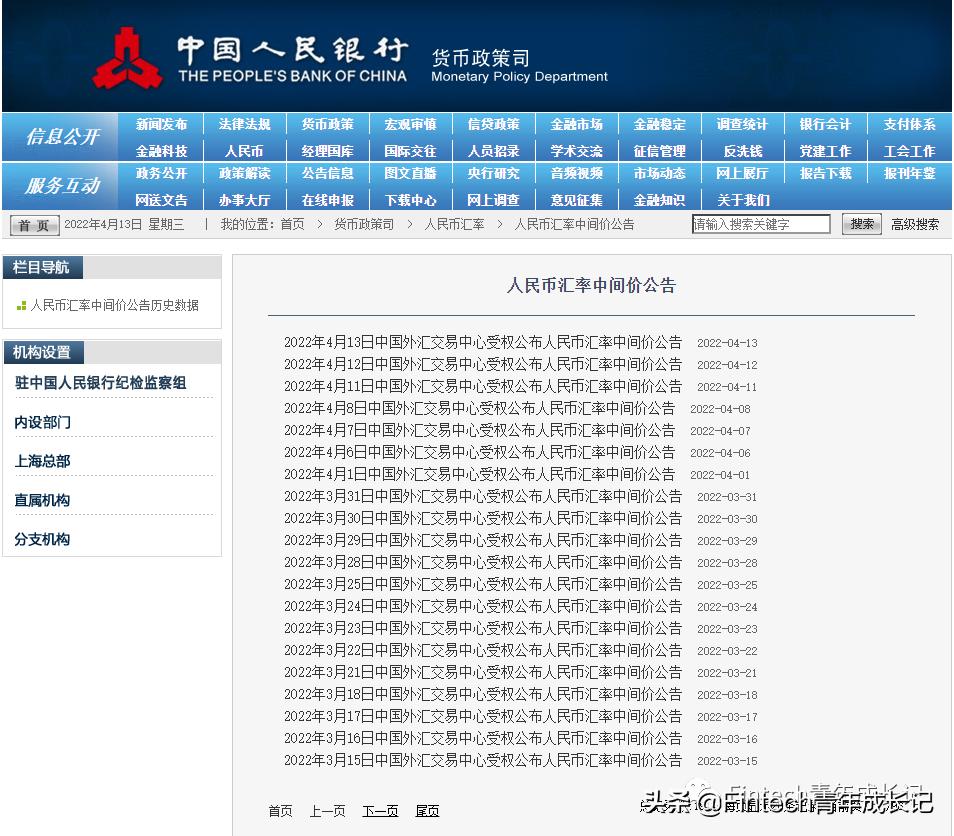The image size is (954, 836).
Task: Open the 反洗钱 navigation item
Action: point(743,149)
